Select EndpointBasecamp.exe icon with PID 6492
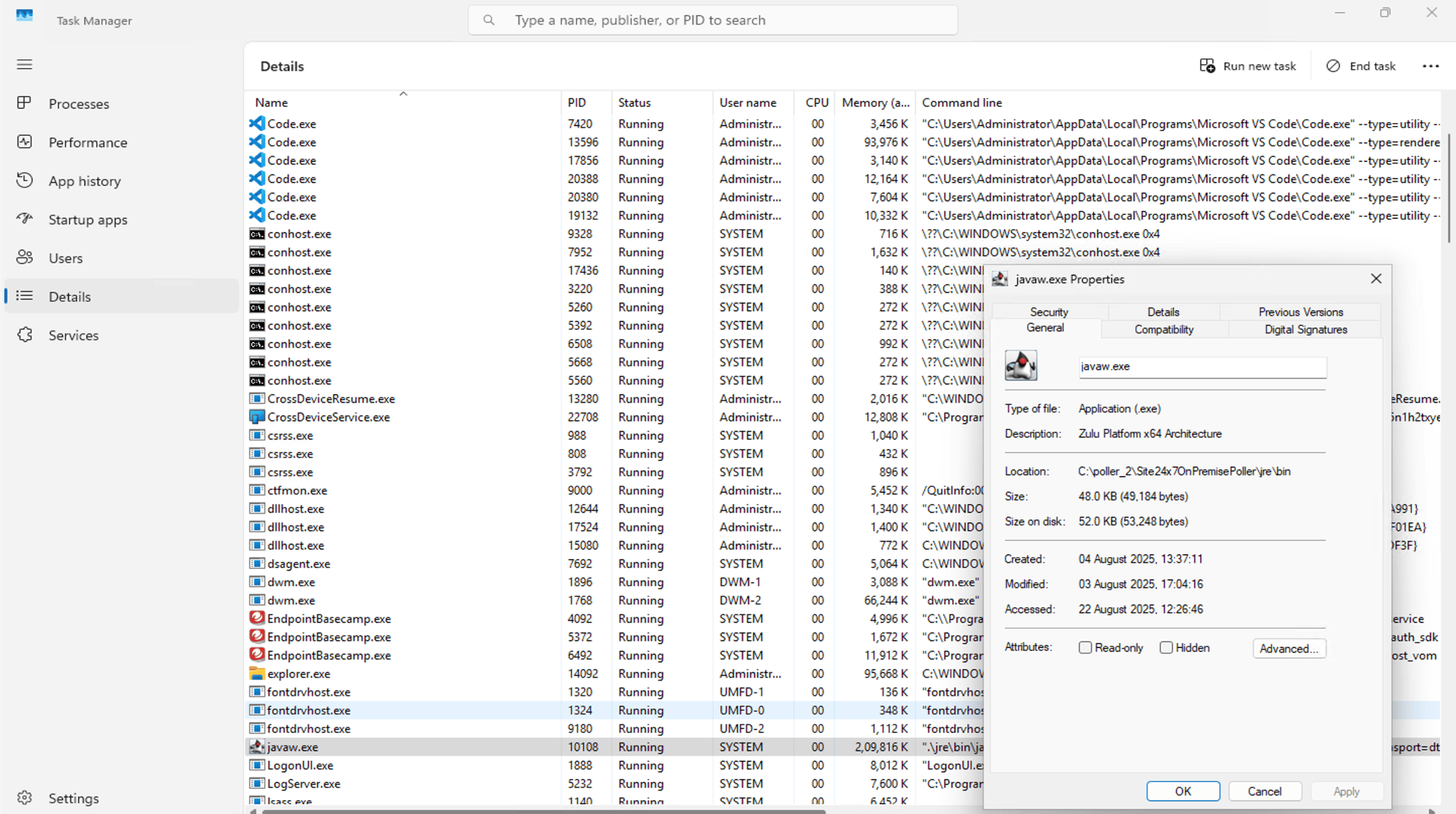This screenshot has height=814, width=1456. click(x=257, y=655)
